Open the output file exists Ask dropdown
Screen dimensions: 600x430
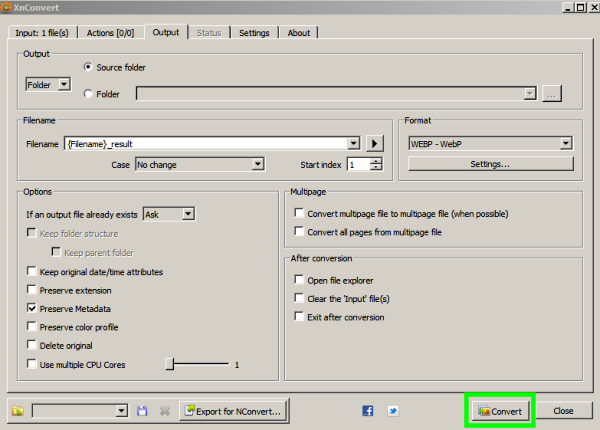pos(169,214)
